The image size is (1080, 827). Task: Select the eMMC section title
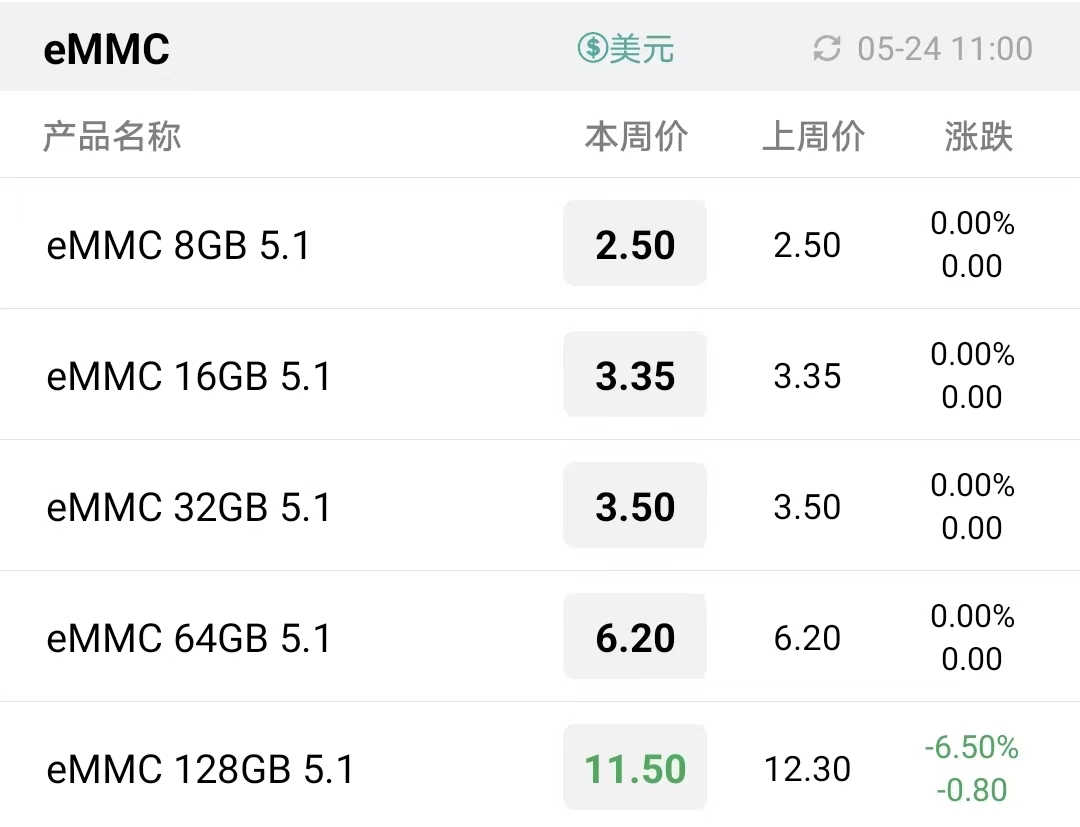click(107, 49)
